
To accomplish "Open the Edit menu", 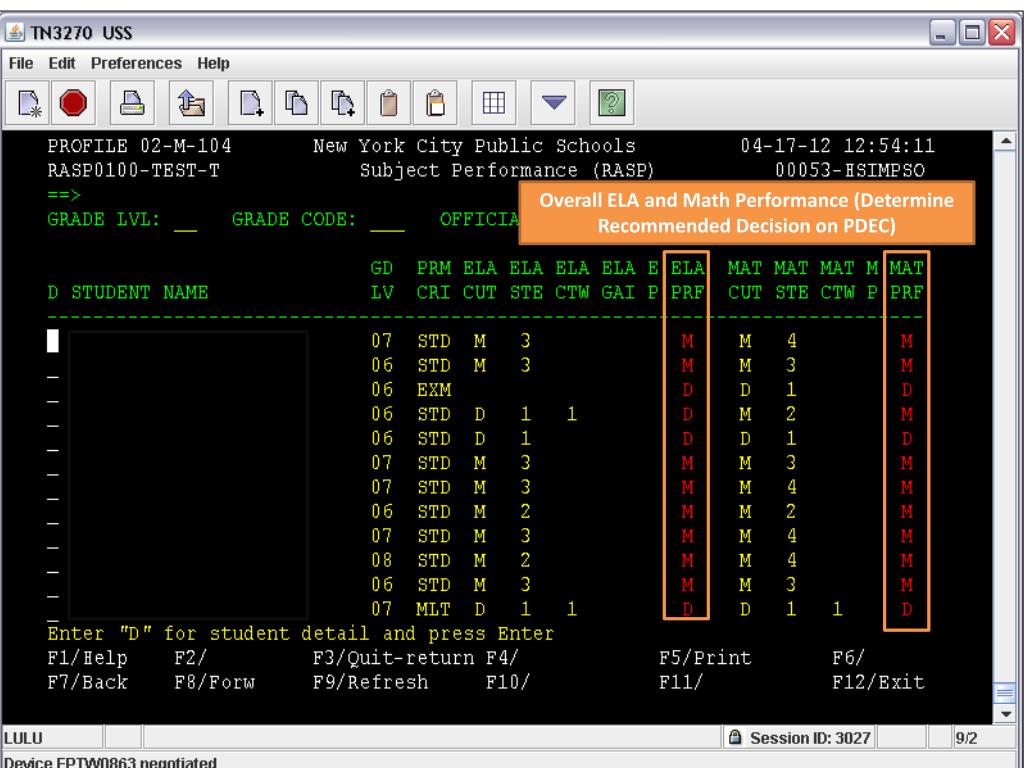I will tap(62, 63).
